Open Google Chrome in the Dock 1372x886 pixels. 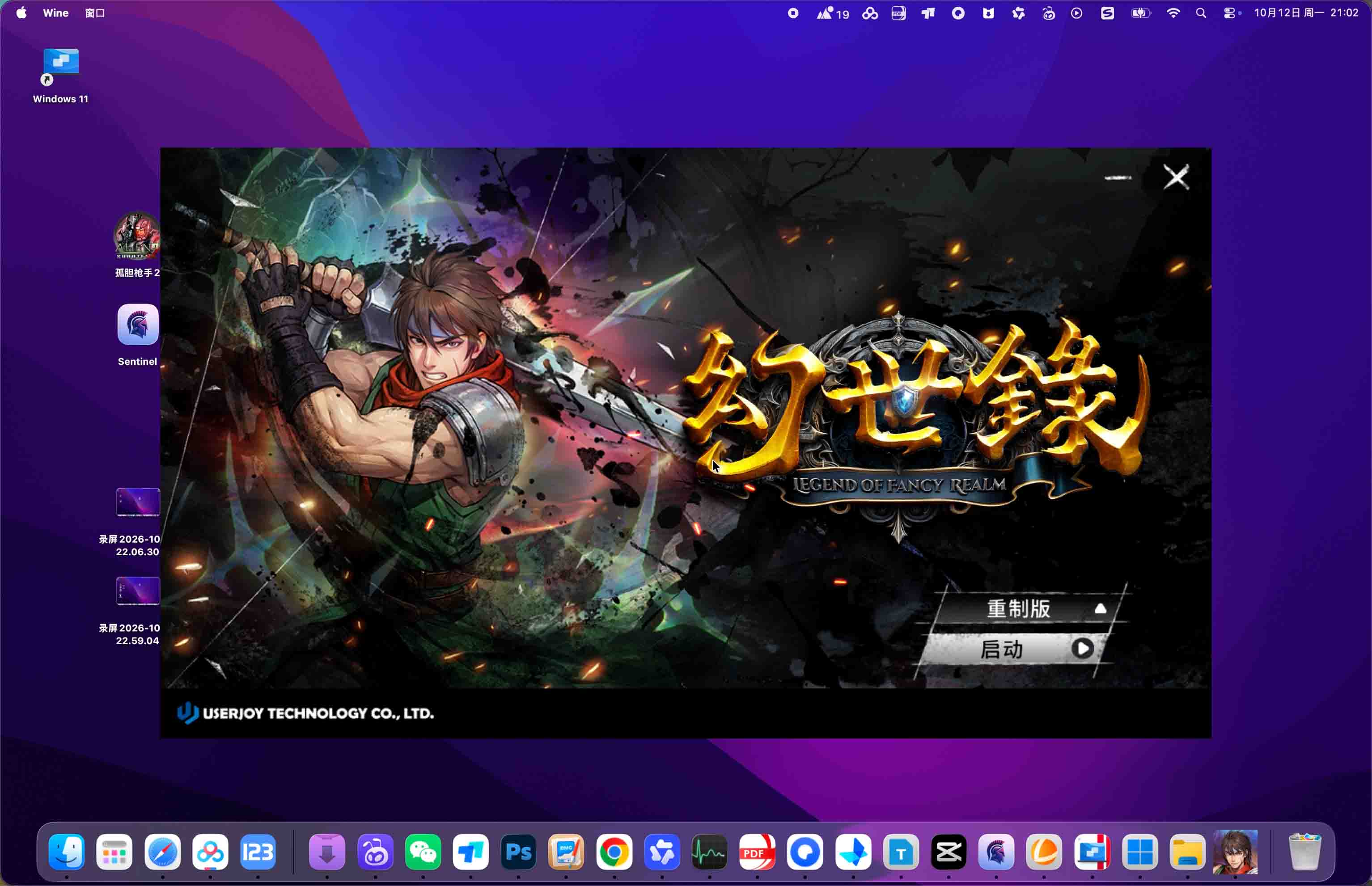pyautogui.click(x=614, y=852)
